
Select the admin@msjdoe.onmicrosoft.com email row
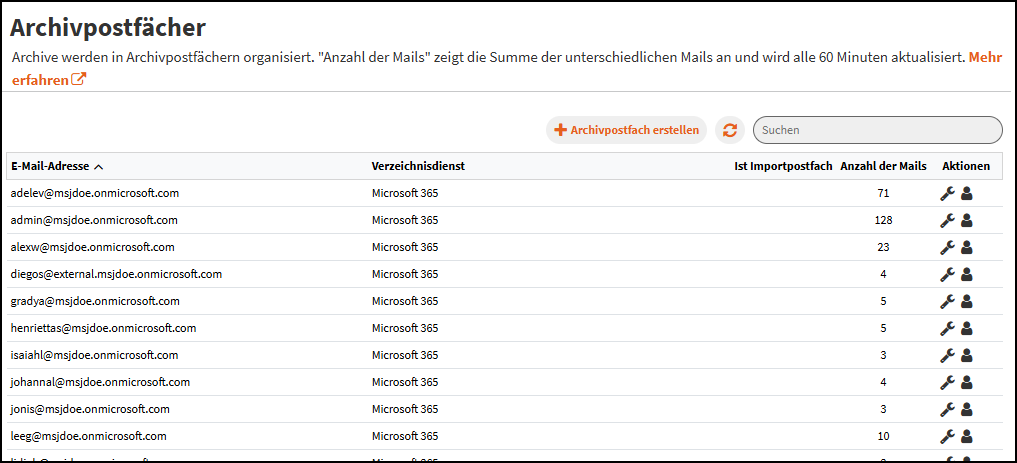[94, 220]
